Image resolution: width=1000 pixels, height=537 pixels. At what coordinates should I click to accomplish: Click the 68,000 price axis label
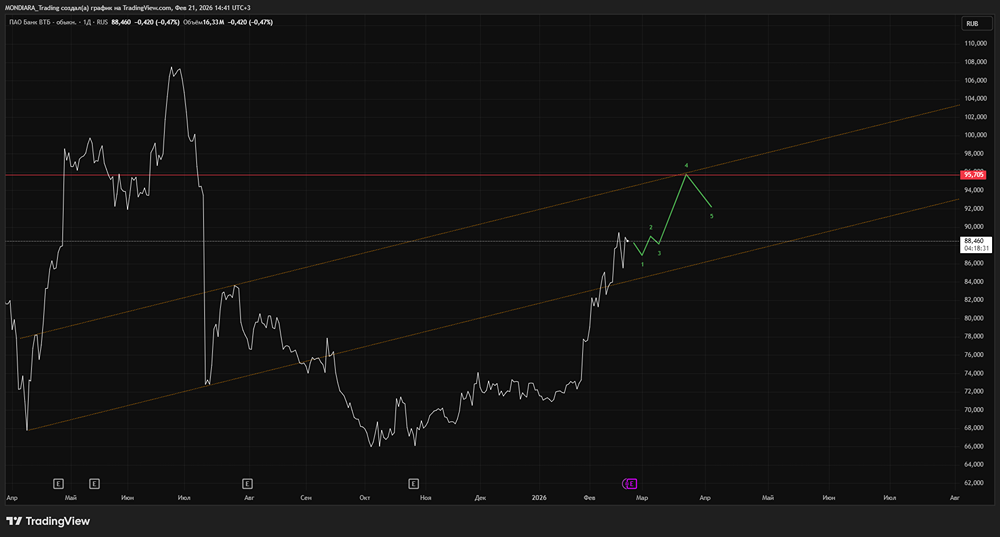[975, 428]
